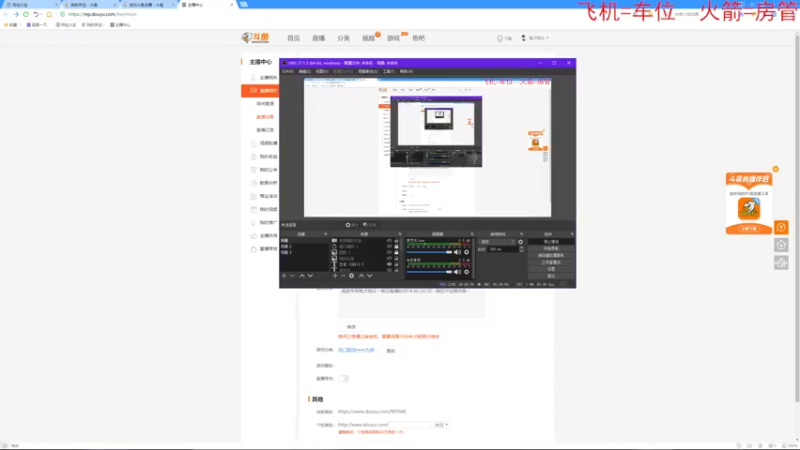
Task: Open Edit menu in OBS menu bar
Action: coord(305,71)
